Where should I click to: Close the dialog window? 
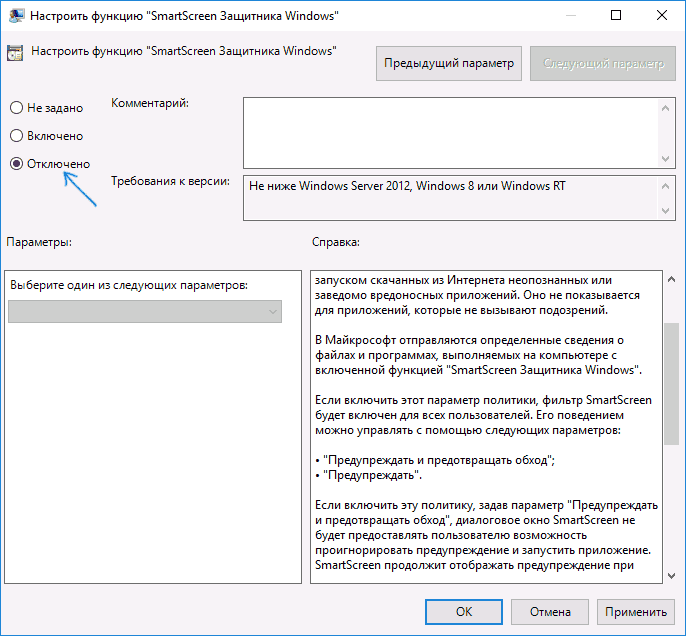662,15
